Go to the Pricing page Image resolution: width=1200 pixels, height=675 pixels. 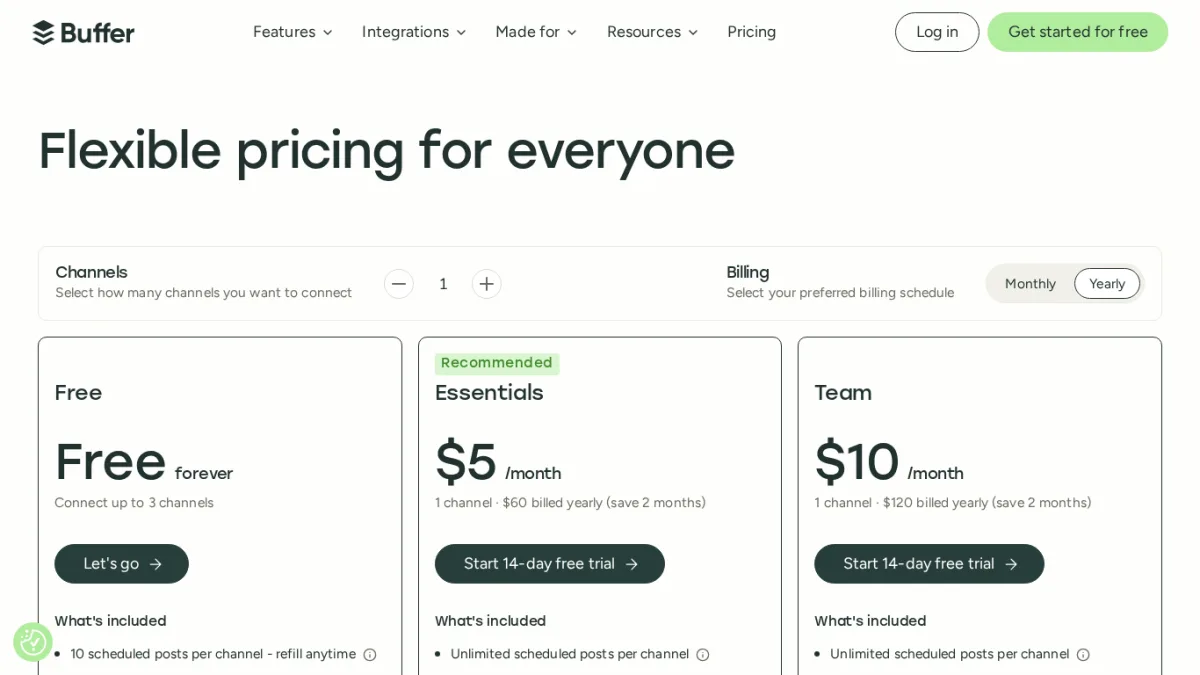[x=752, y=32]
